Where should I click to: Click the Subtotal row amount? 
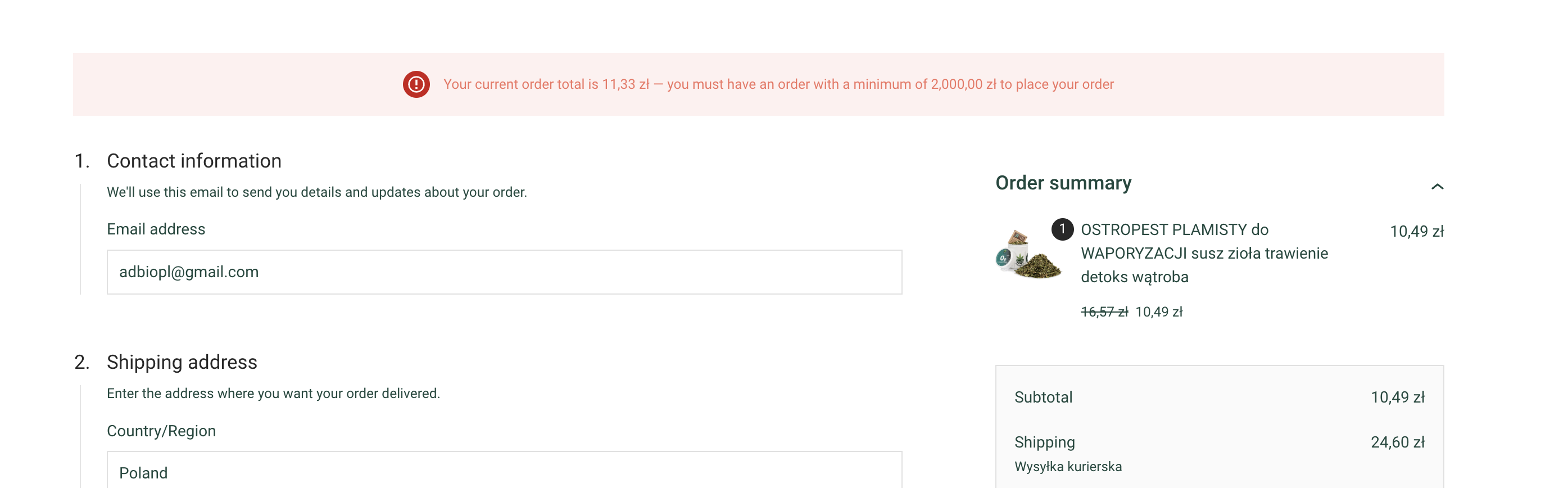coord(1398,397)
